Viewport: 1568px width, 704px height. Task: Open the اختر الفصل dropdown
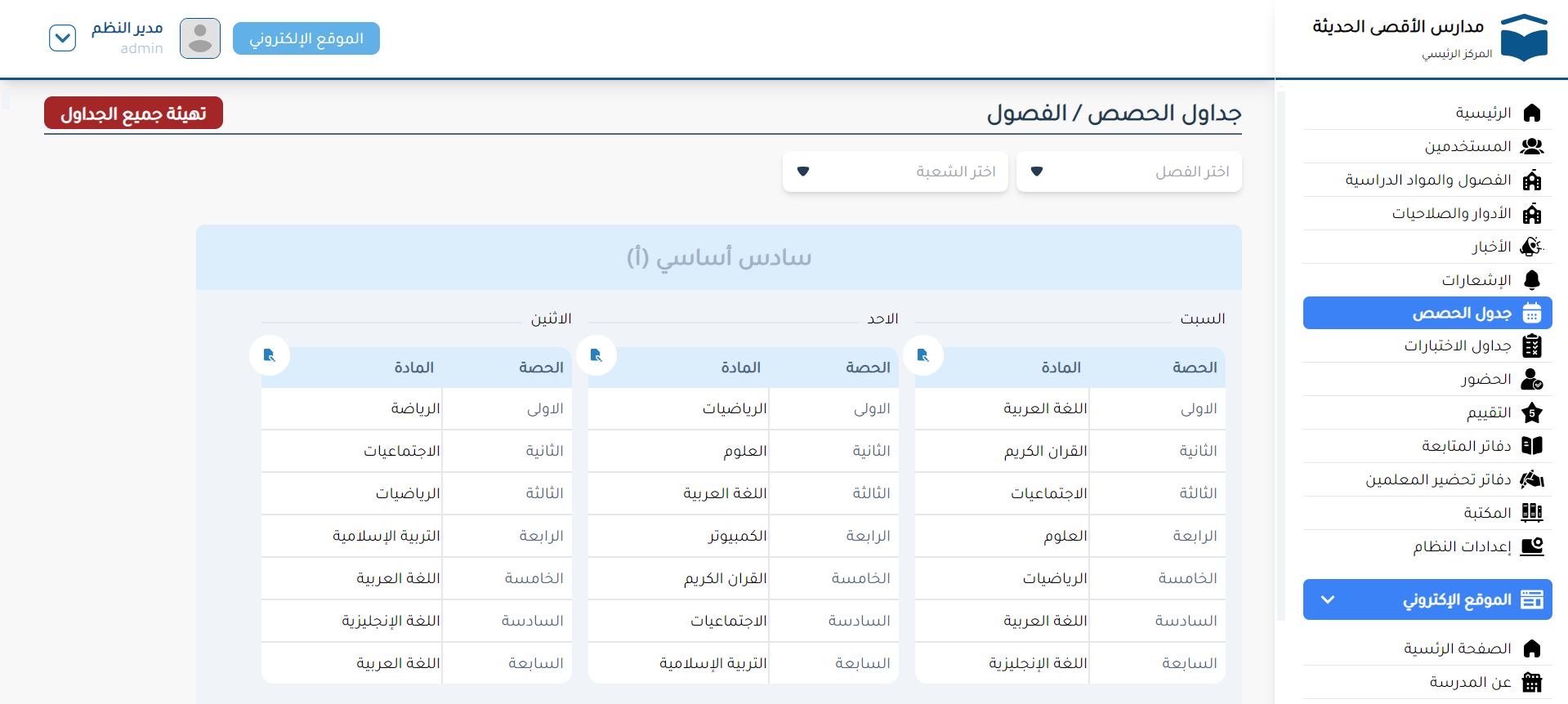1128,172
